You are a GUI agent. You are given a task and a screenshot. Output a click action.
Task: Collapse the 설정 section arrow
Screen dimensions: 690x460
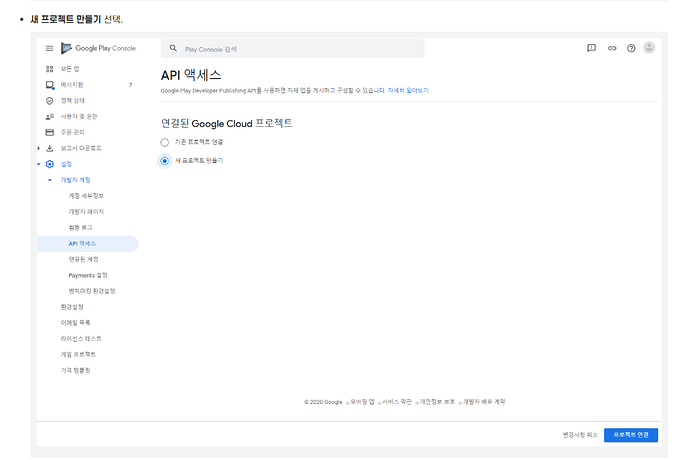[39, 164]
